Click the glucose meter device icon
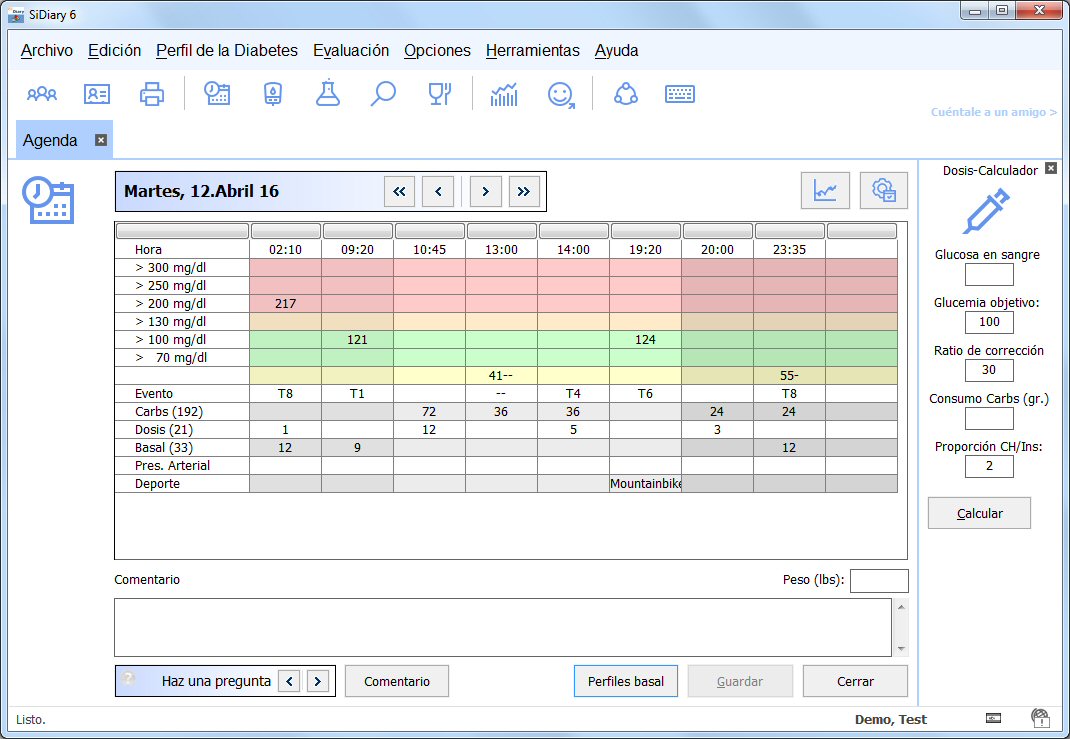Screen dimensions: 1070x739 click(272, 94)
